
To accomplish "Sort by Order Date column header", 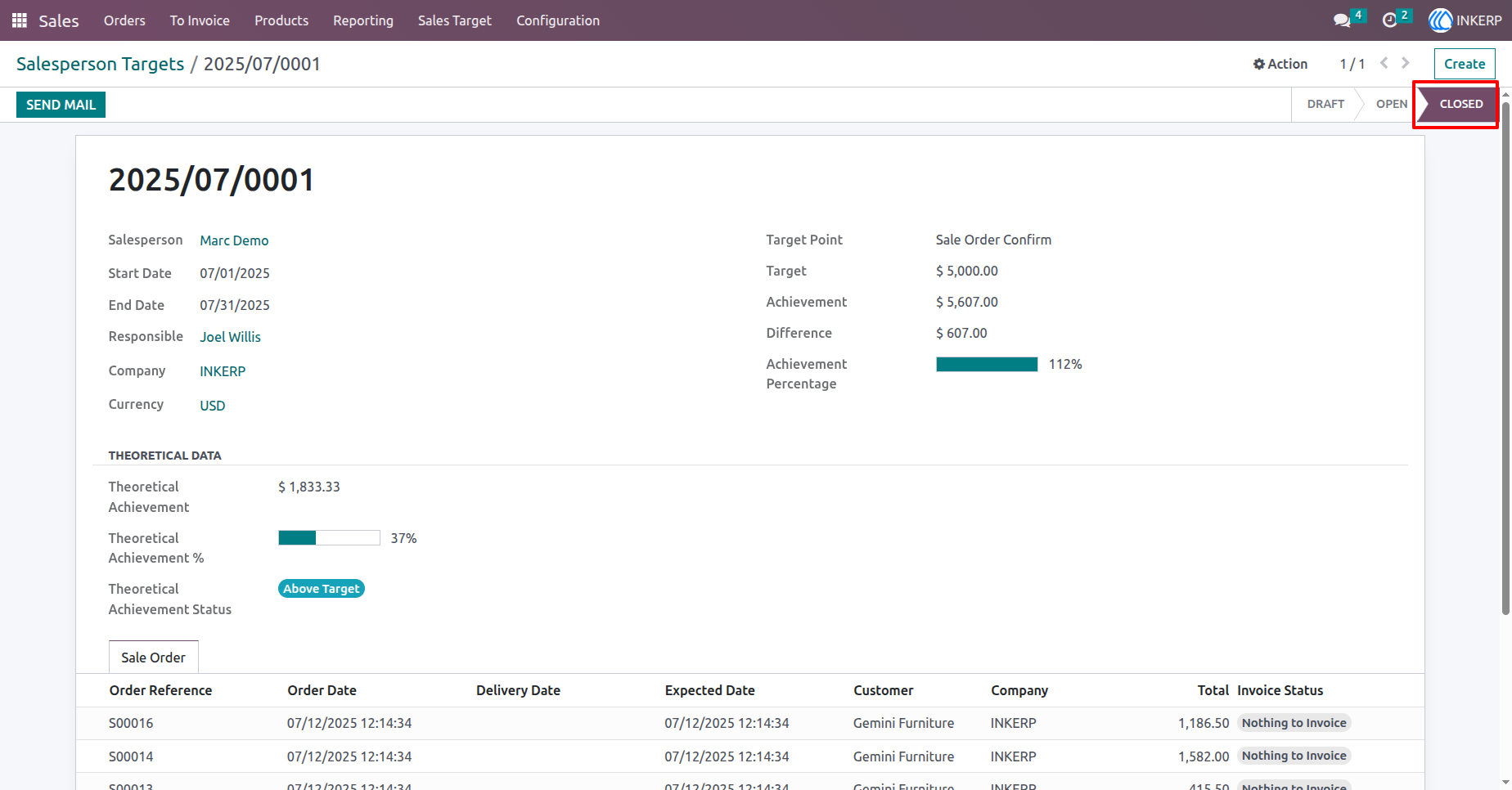I will click(x=322, y=690).
